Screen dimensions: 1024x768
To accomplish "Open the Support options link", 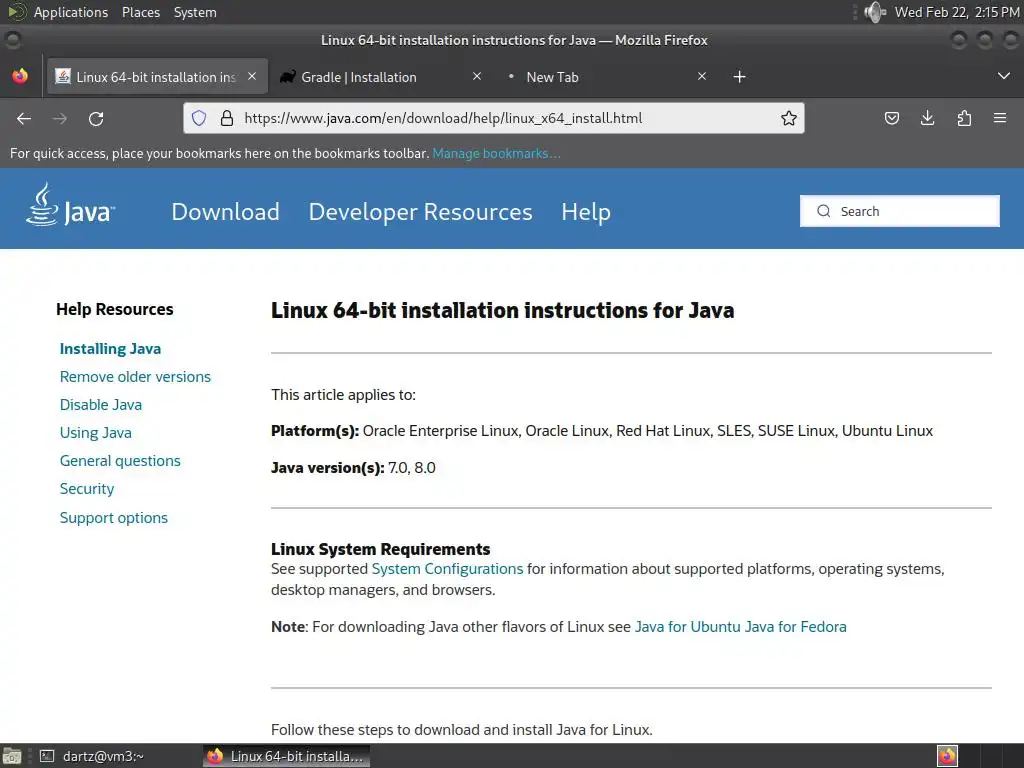I will tap(114, 518).
